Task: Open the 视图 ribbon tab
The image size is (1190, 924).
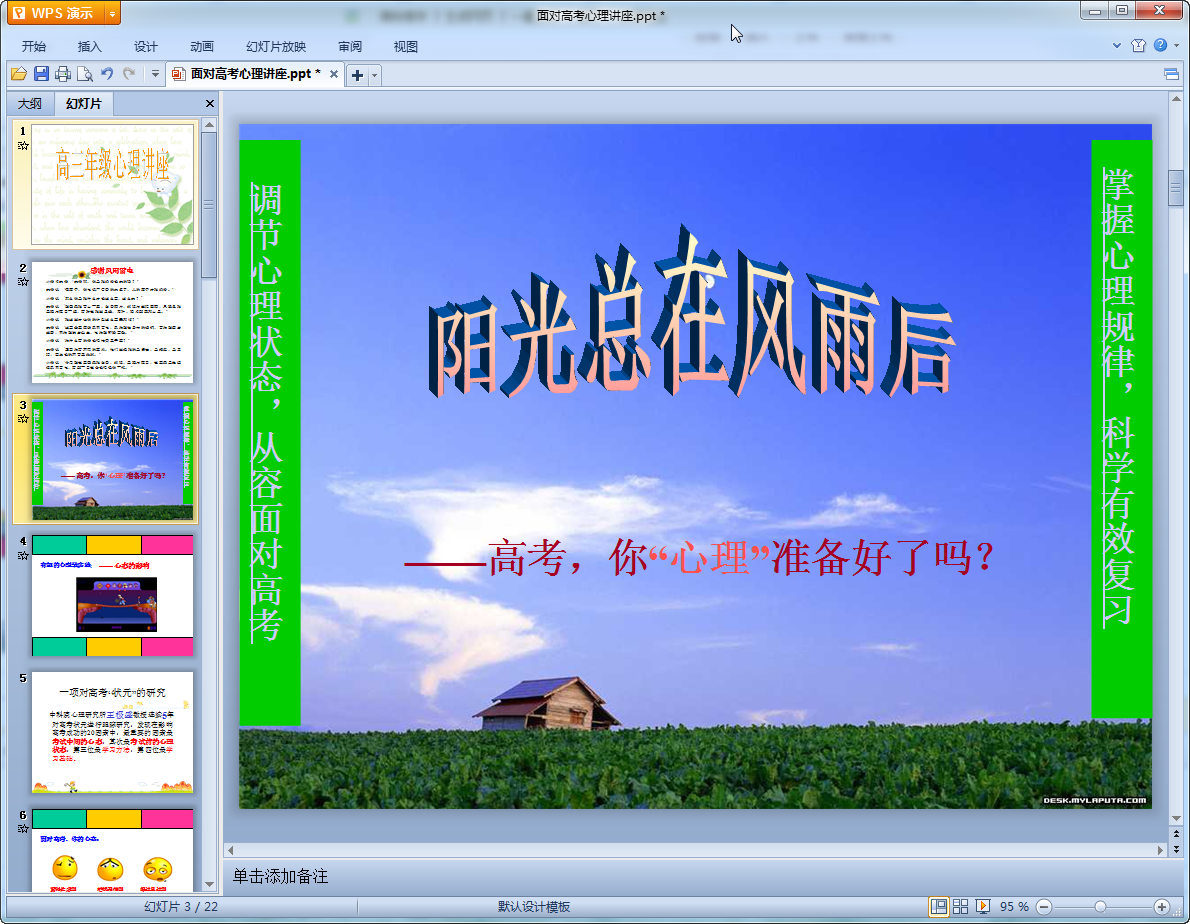Action: click(406, 46)
